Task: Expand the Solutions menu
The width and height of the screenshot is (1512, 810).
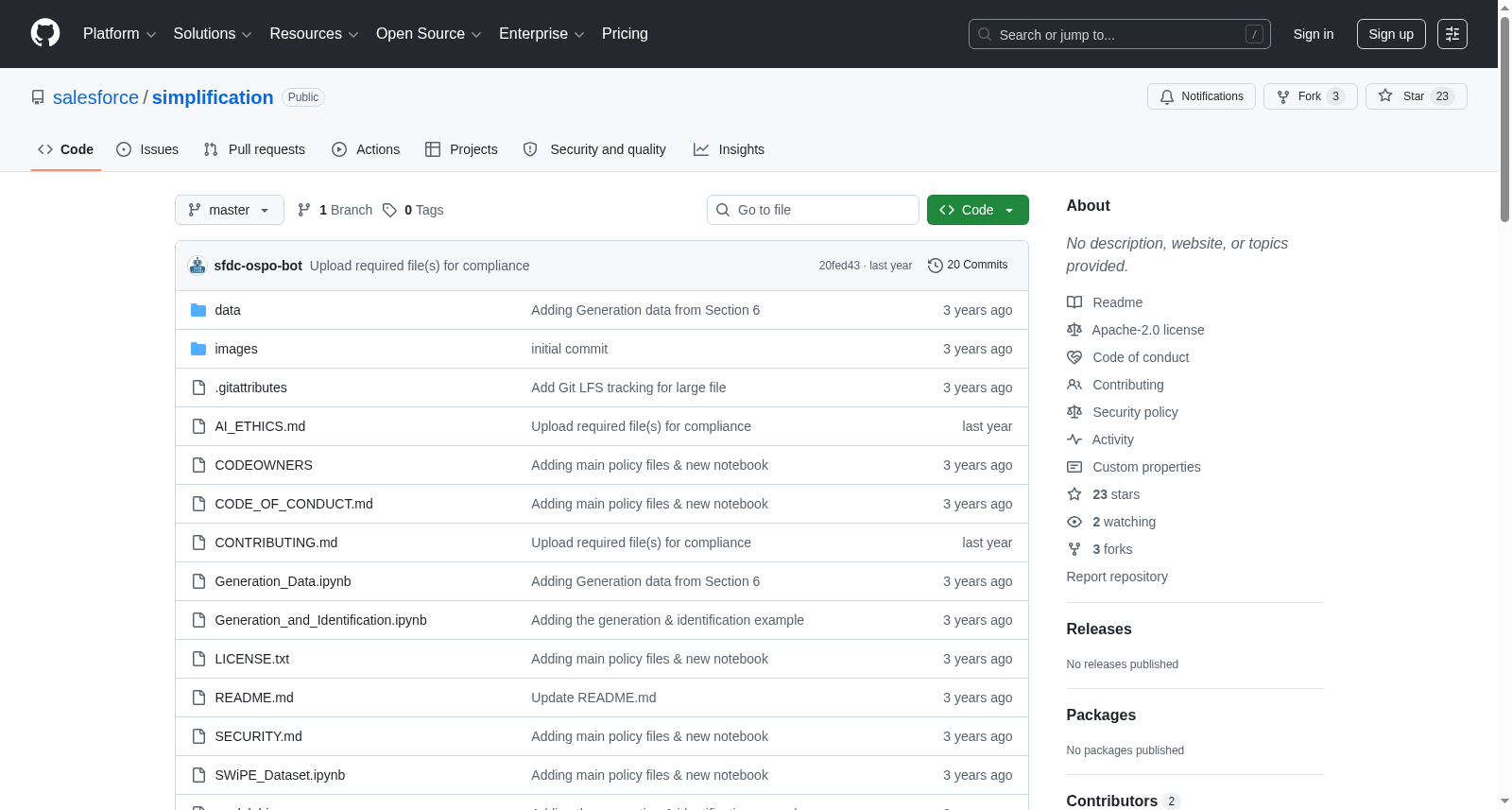Action: (213, 34)
